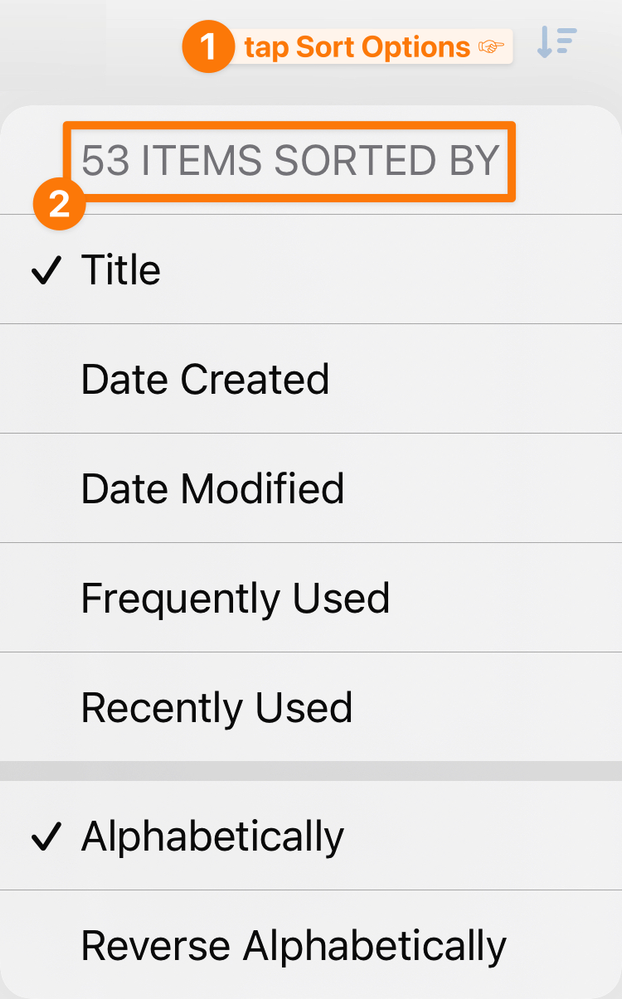This screenshot has height=999, width=622.
Task: Click the orange step 1 badge
Action: 206,48
